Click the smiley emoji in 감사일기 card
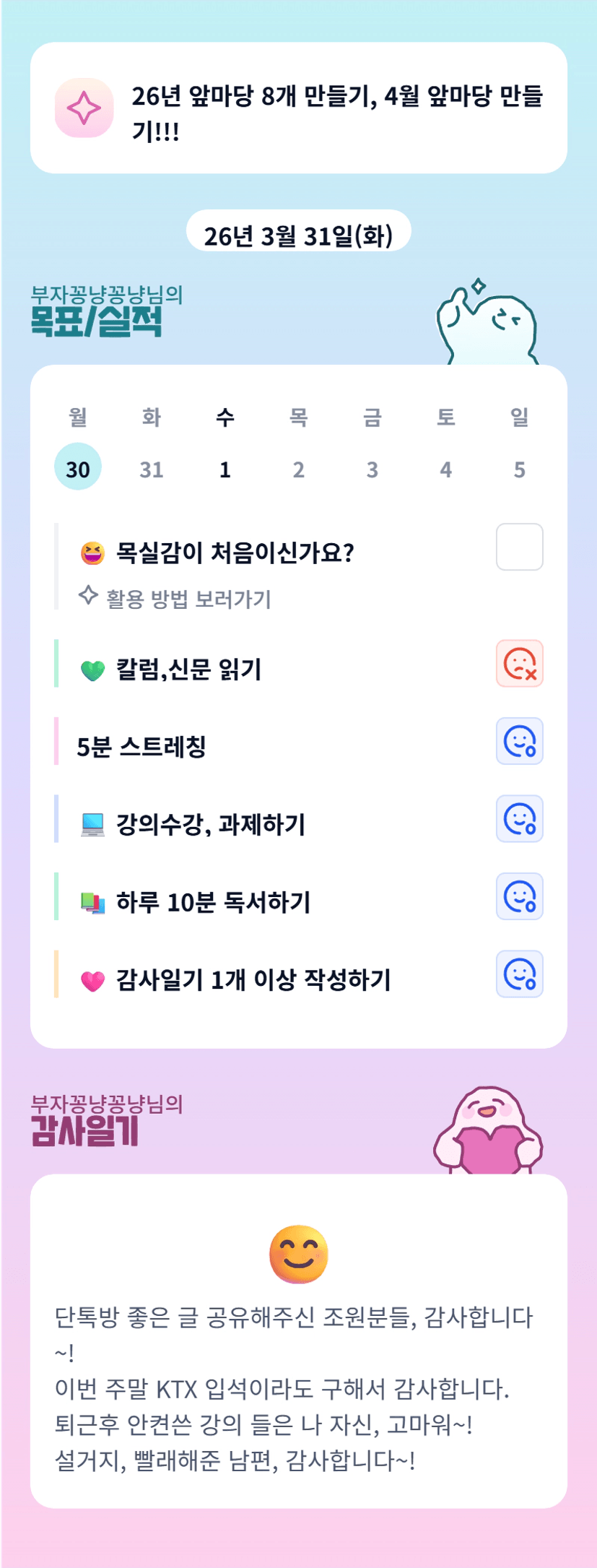 click(x=299, y=1255)
